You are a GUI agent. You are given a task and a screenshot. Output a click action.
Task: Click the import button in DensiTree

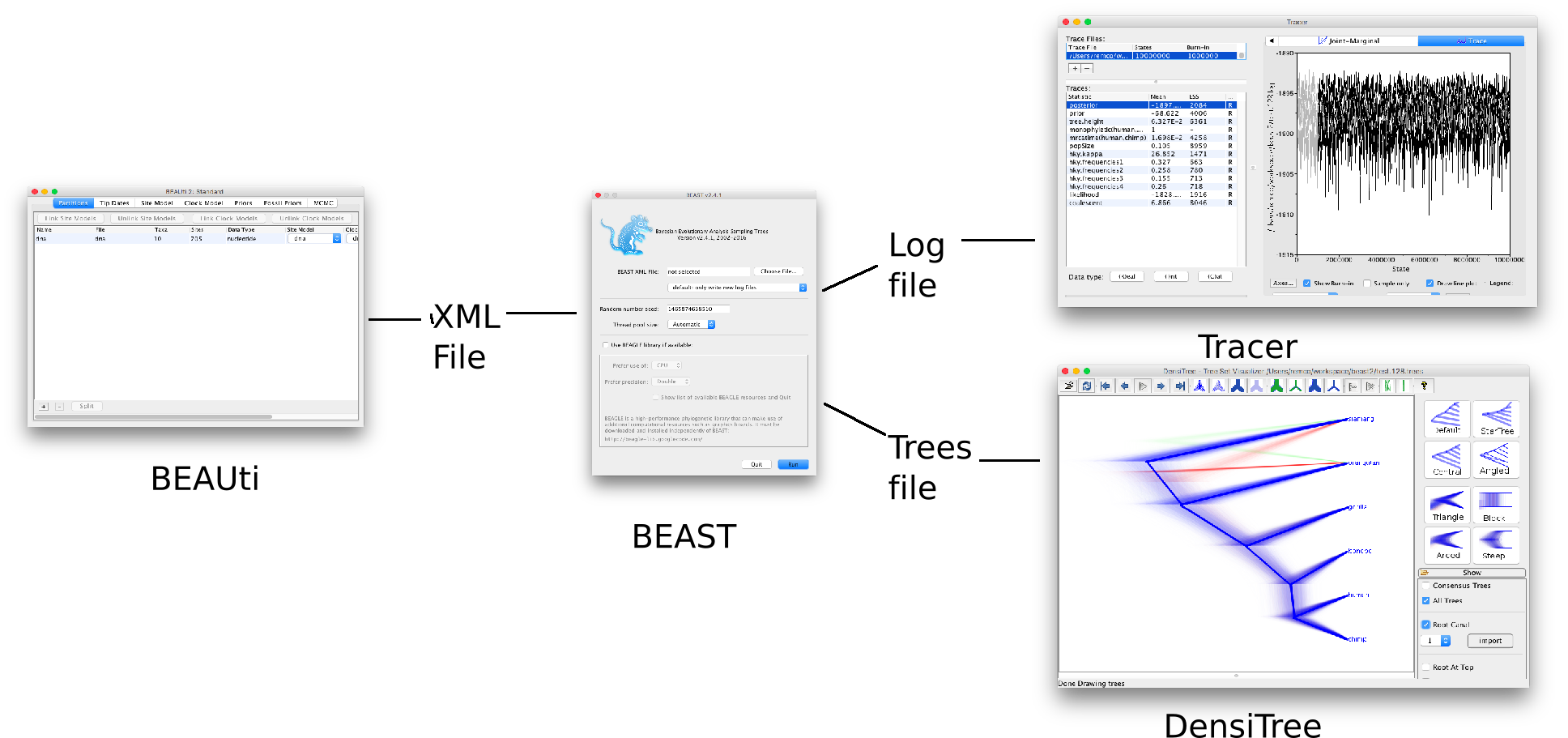pos(1490,641)
